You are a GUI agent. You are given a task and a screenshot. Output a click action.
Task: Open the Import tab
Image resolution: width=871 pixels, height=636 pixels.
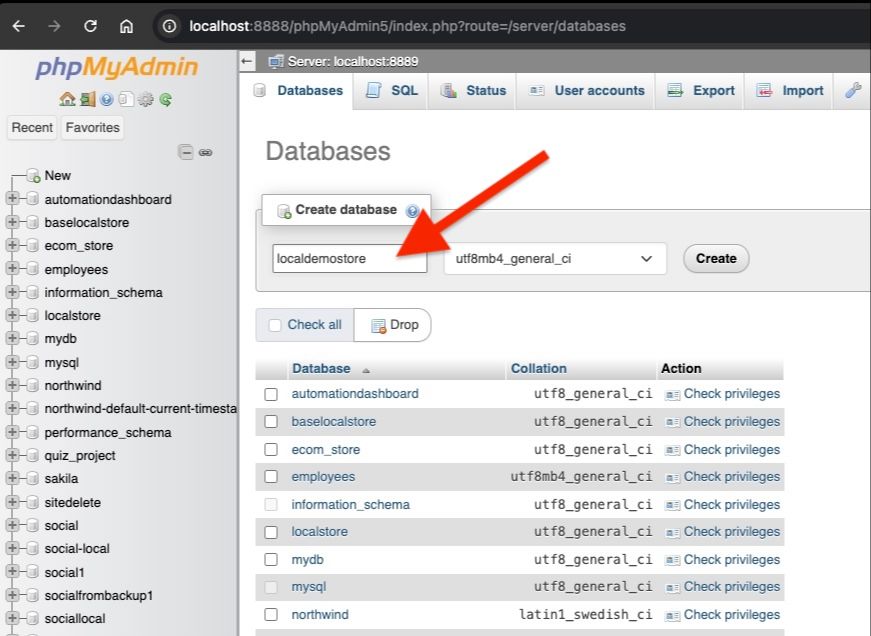tap(789, 91)
